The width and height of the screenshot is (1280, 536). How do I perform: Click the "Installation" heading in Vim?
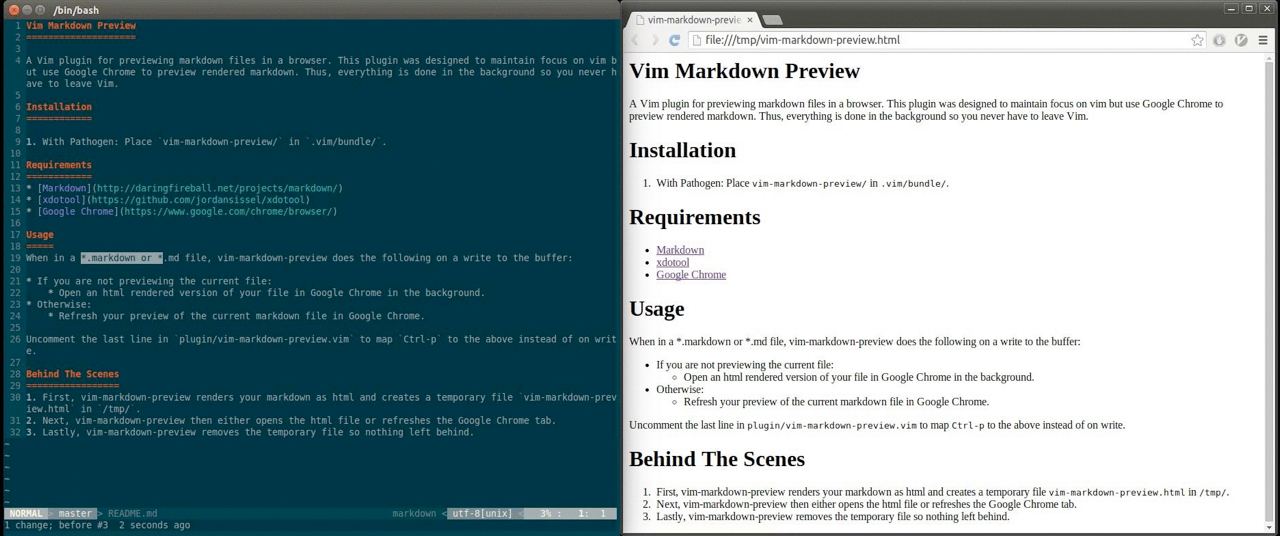[x=59, y=107]
